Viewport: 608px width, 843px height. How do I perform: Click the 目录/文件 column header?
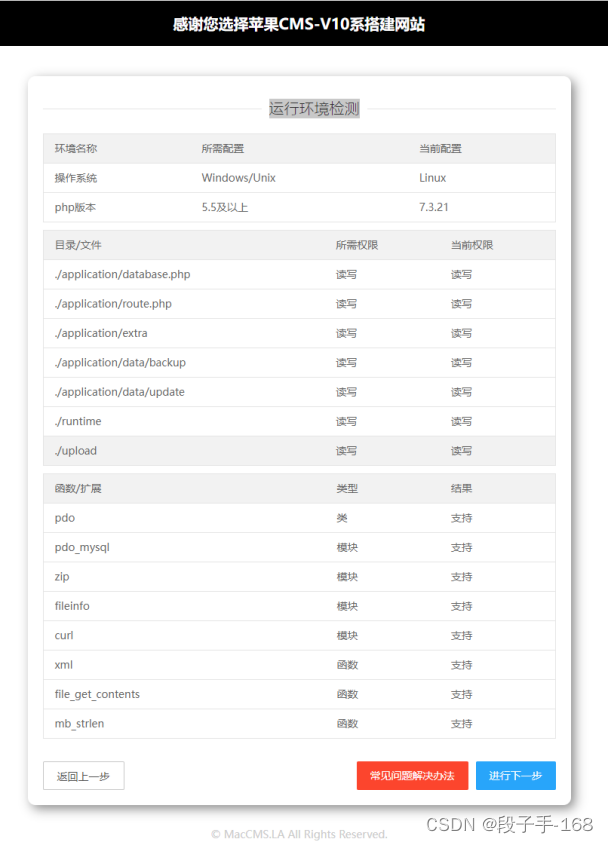(78, 245)
